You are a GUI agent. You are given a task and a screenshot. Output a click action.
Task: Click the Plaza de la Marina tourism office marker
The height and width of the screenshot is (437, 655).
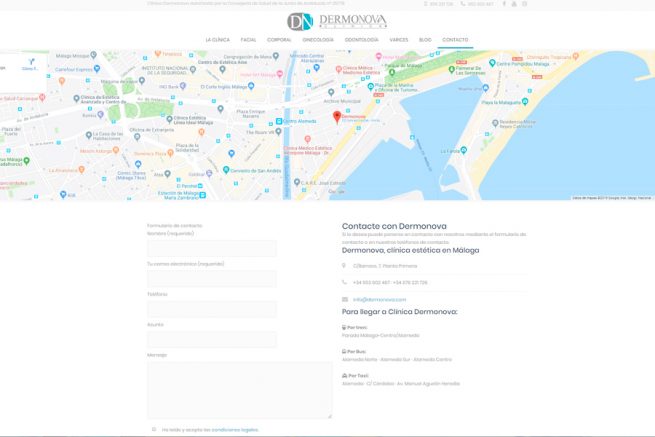coord(371,86)
